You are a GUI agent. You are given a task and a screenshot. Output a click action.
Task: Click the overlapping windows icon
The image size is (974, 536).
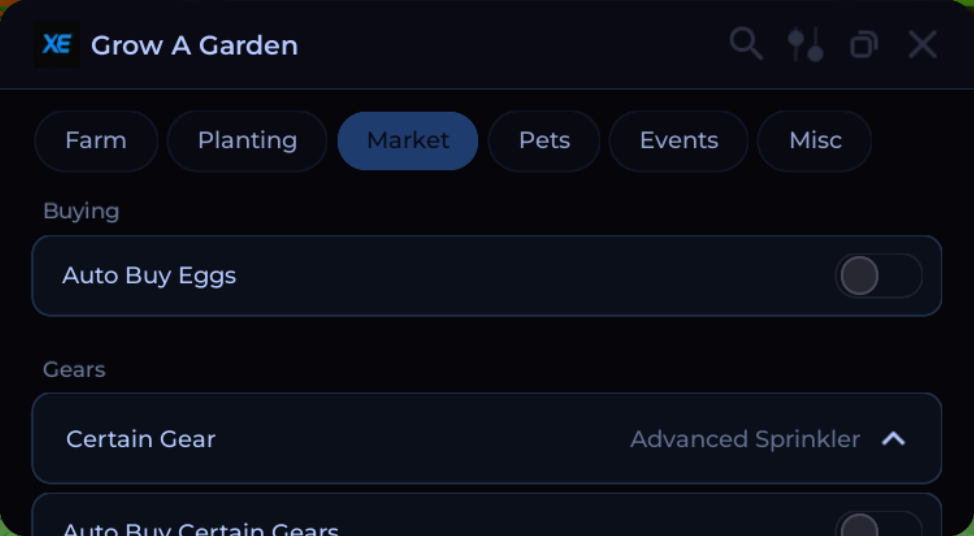pyautogui.click(x=863, y=45)
